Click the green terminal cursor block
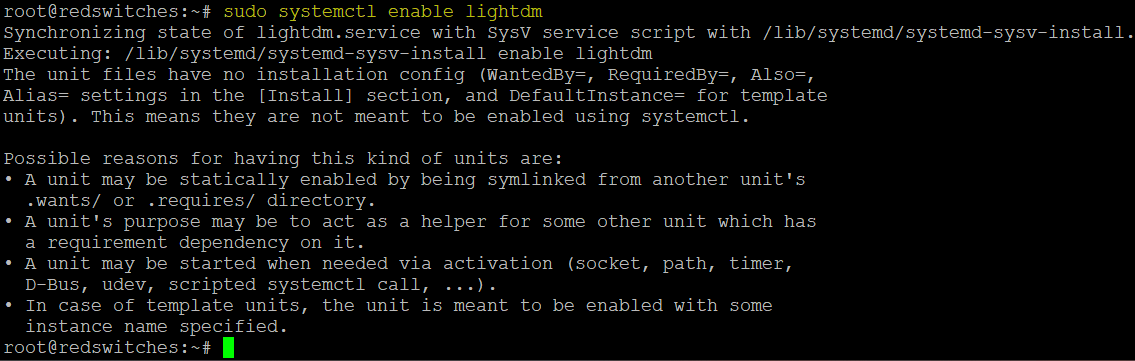 229,348
